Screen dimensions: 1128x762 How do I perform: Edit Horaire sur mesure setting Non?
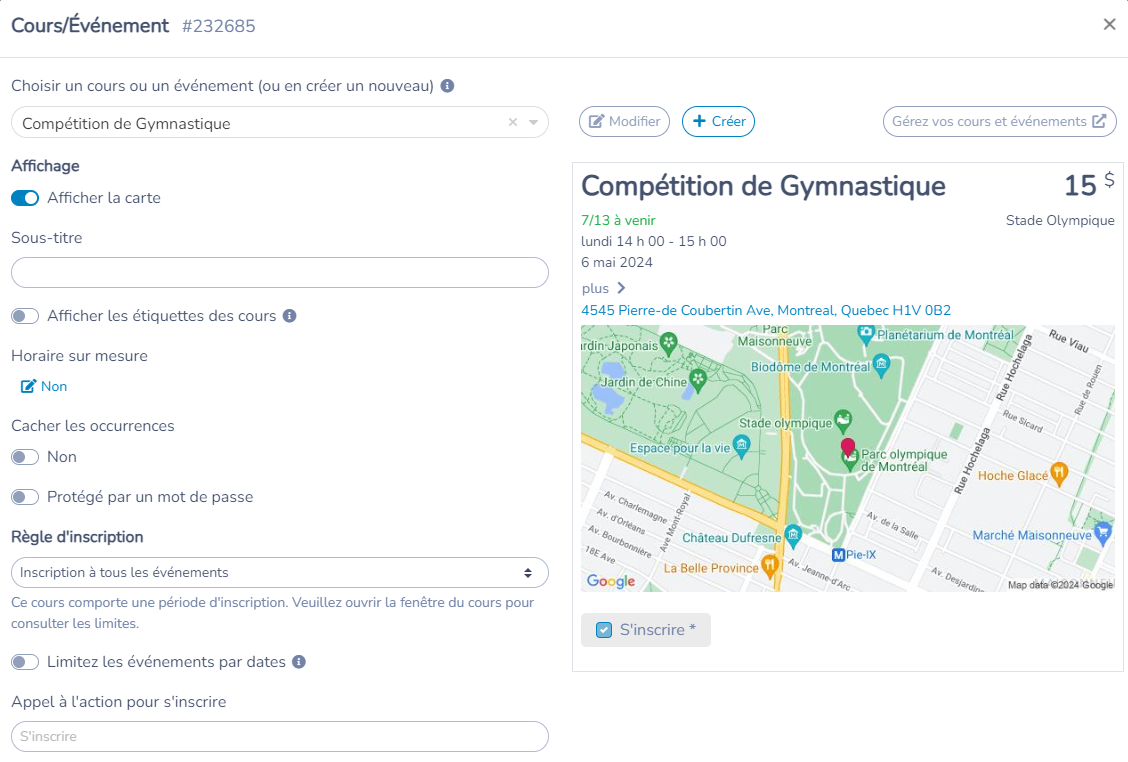(44, 386)
